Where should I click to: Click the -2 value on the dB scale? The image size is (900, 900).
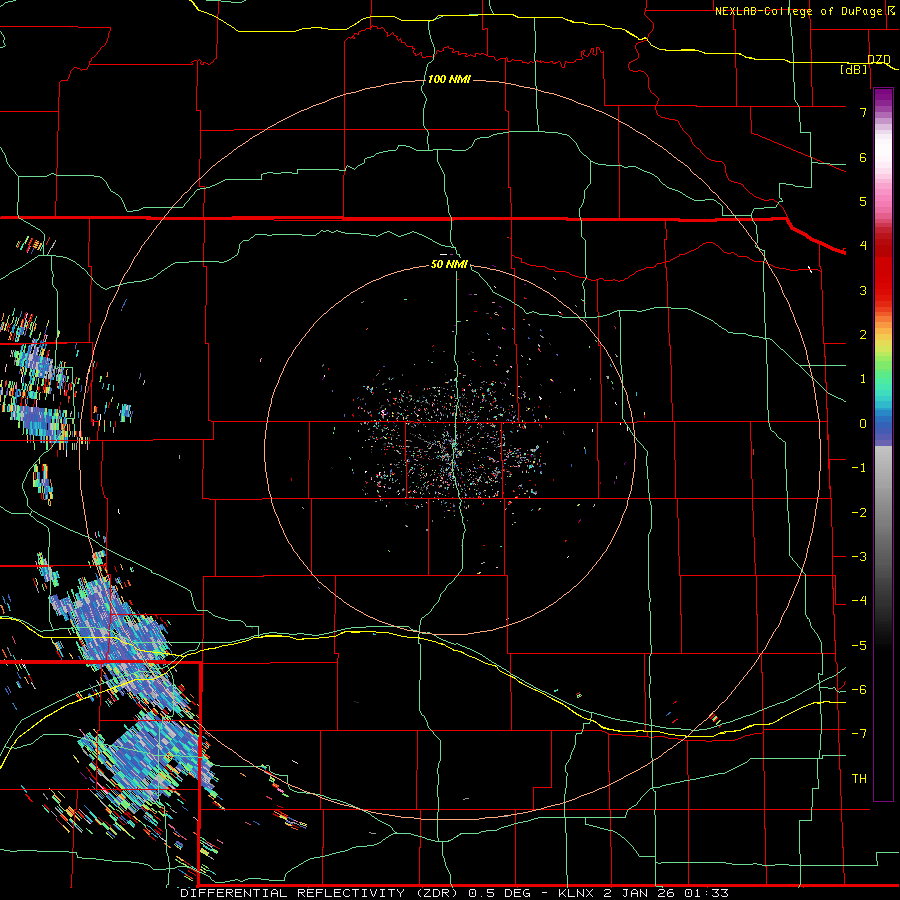coord(859,513)
